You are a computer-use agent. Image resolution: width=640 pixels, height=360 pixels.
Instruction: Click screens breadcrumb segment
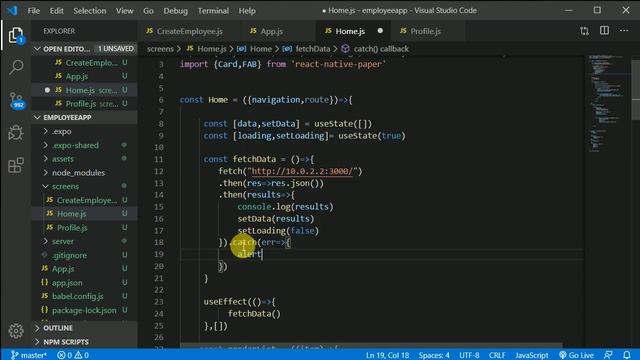click(x=160, y=49)
